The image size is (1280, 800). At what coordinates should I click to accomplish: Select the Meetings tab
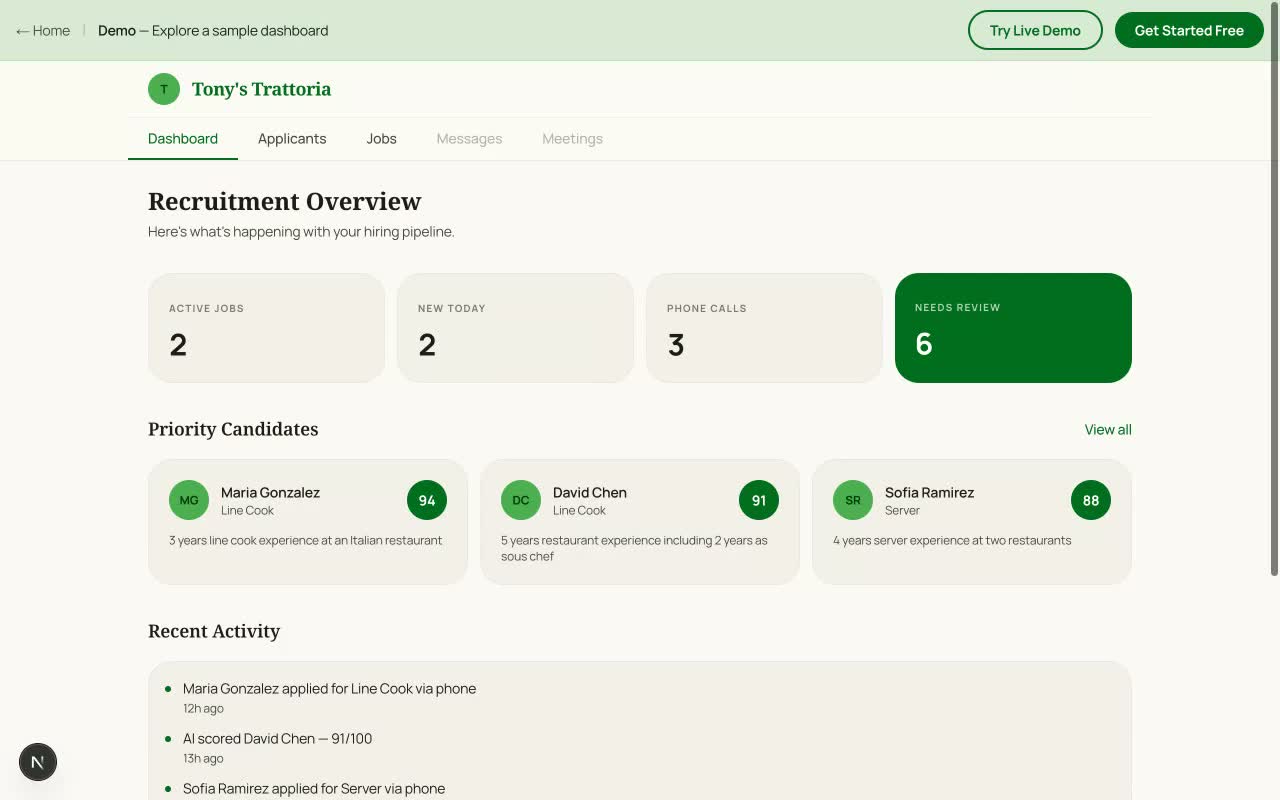pos(572,139)
